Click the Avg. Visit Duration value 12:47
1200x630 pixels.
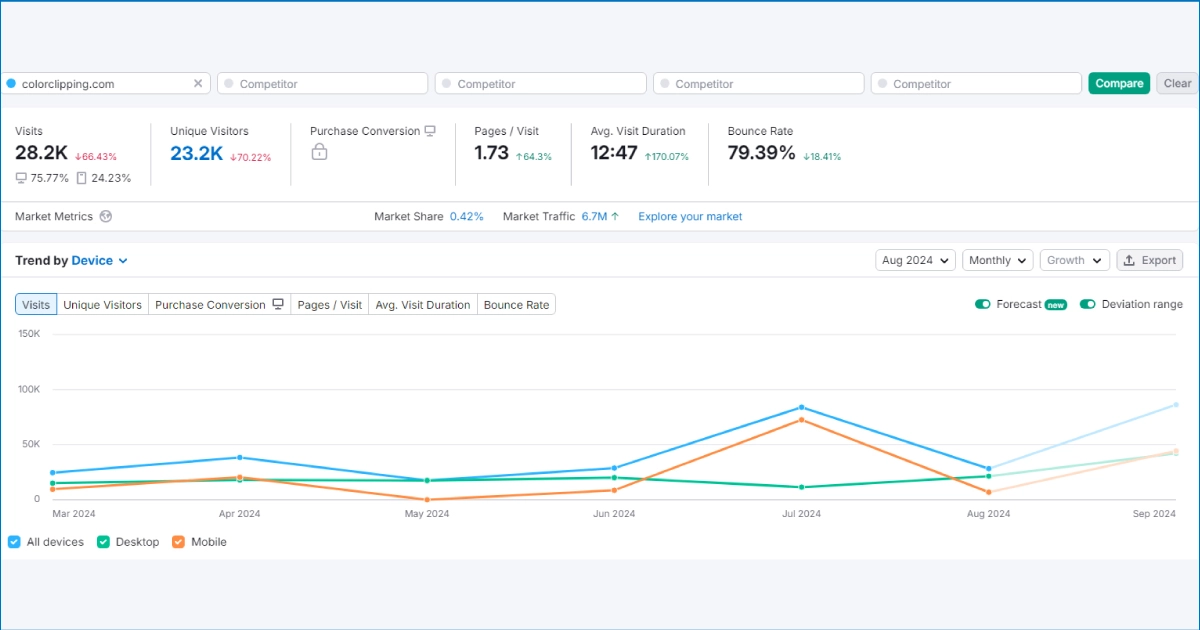(614, 153)
